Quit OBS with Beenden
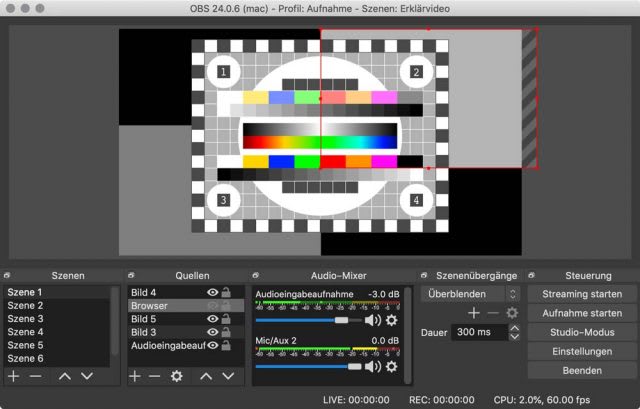Image resolution: width=640 pixels, height=409 pixels. coord(582,371)
